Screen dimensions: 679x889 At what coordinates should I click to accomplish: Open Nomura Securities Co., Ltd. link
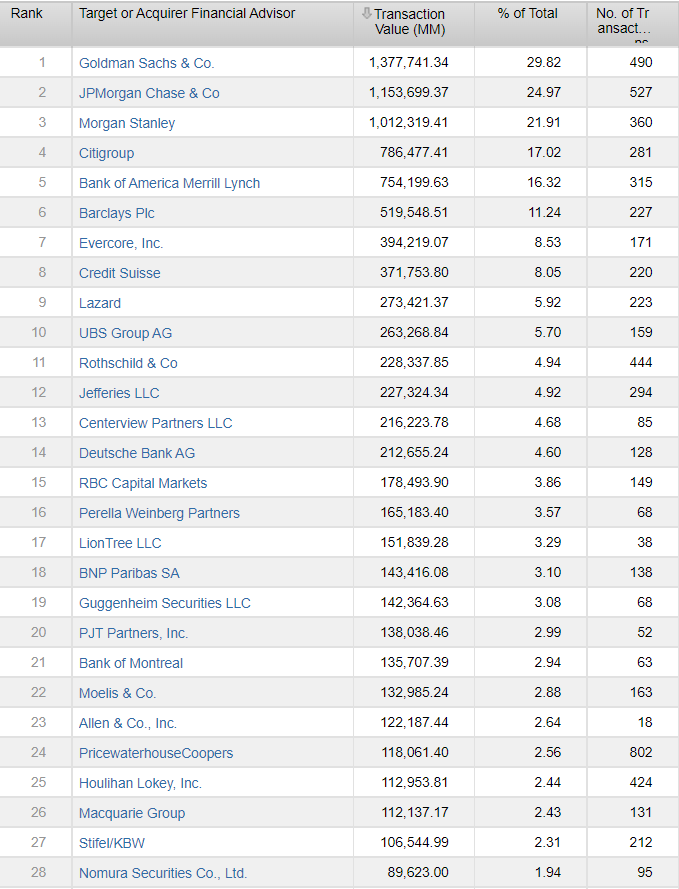pyautogui.click(x=163, y=873)
